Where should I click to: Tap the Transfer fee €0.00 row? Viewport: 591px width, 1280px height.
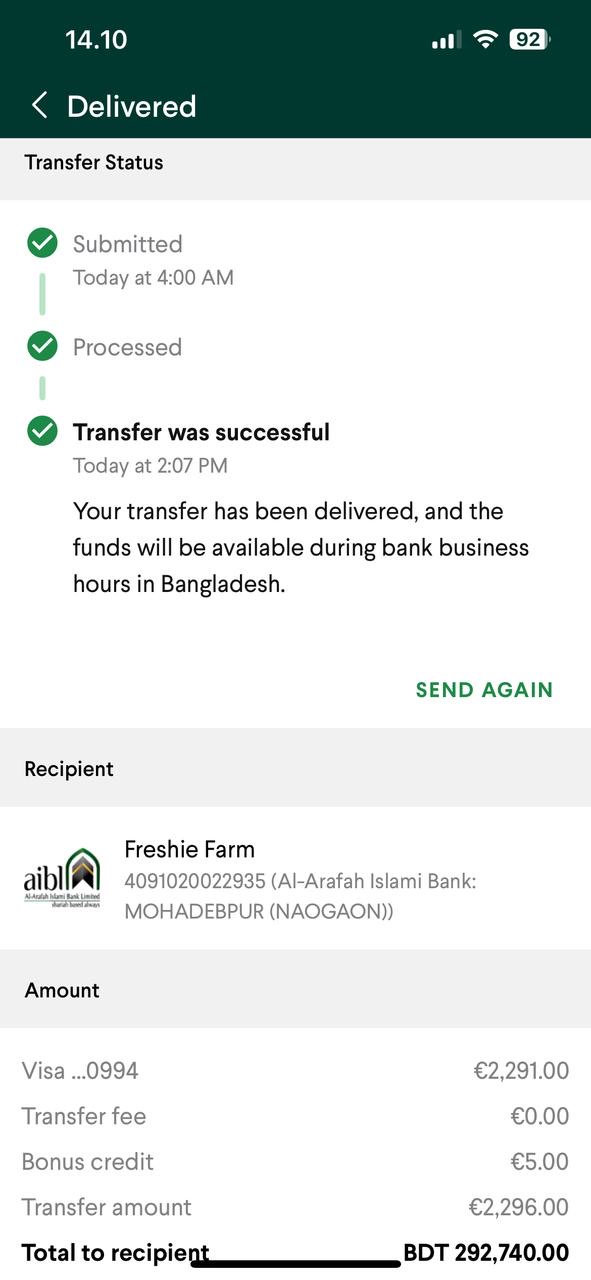[295, 1116]
